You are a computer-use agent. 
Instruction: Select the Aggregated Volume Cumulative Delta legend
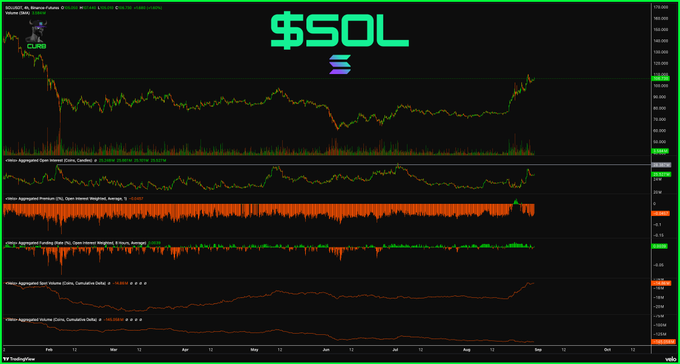[x=50, y=319]
